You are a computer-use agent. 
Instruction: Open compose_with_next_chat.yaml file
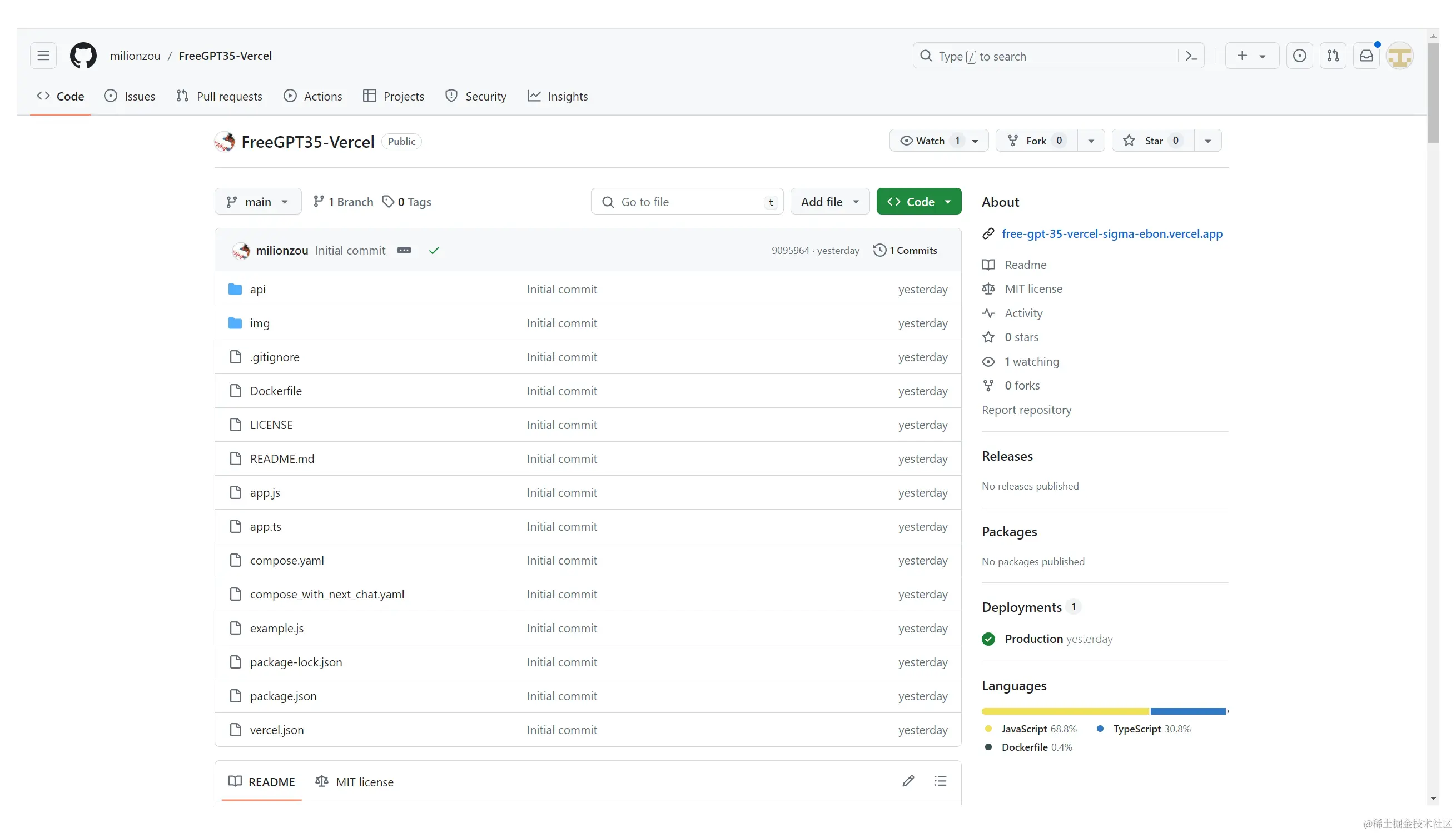(327, 594)
